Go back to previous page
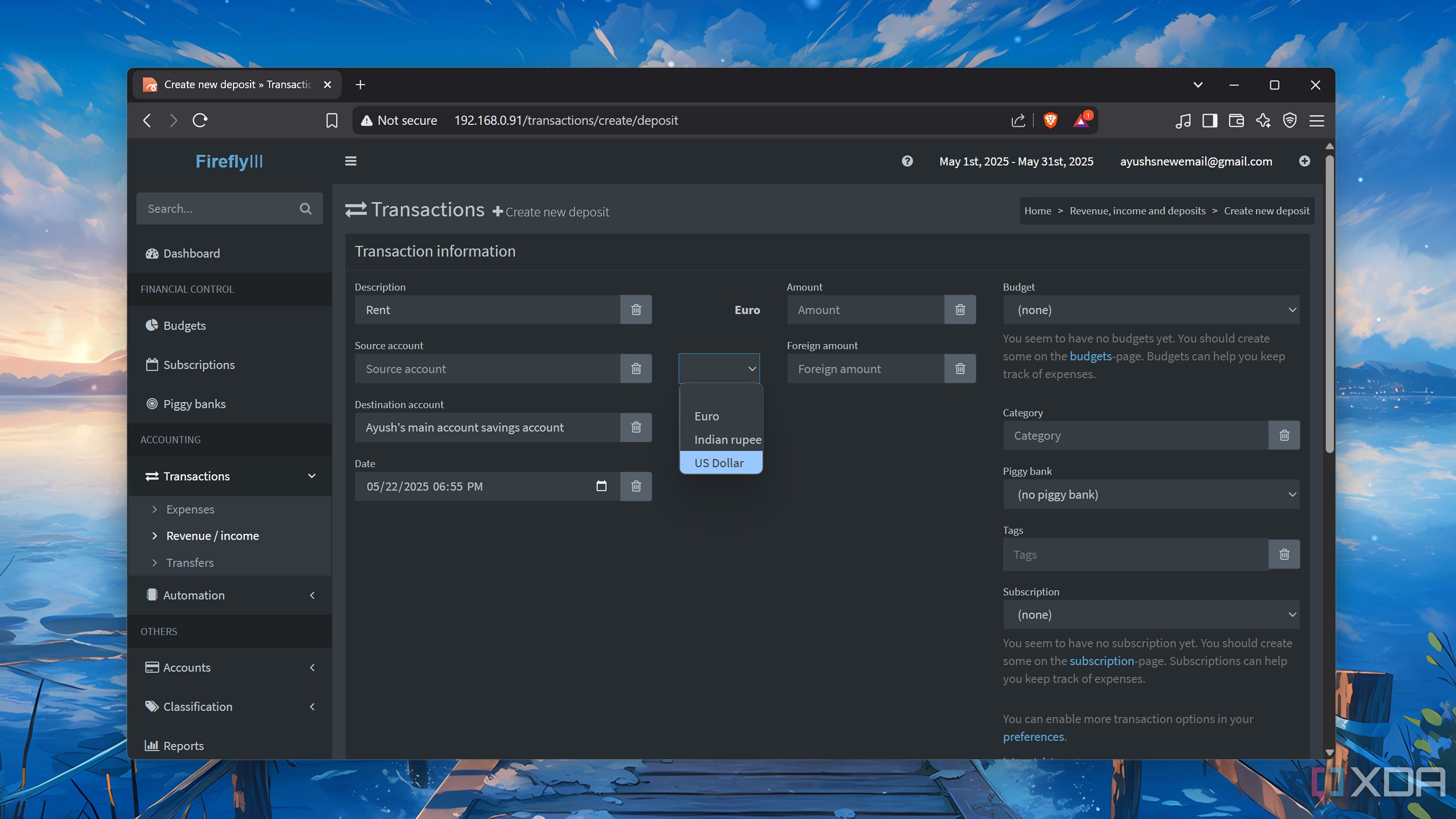Image resolution: width=1456 pixels, height=819 pixels. [x=147, y=121]
